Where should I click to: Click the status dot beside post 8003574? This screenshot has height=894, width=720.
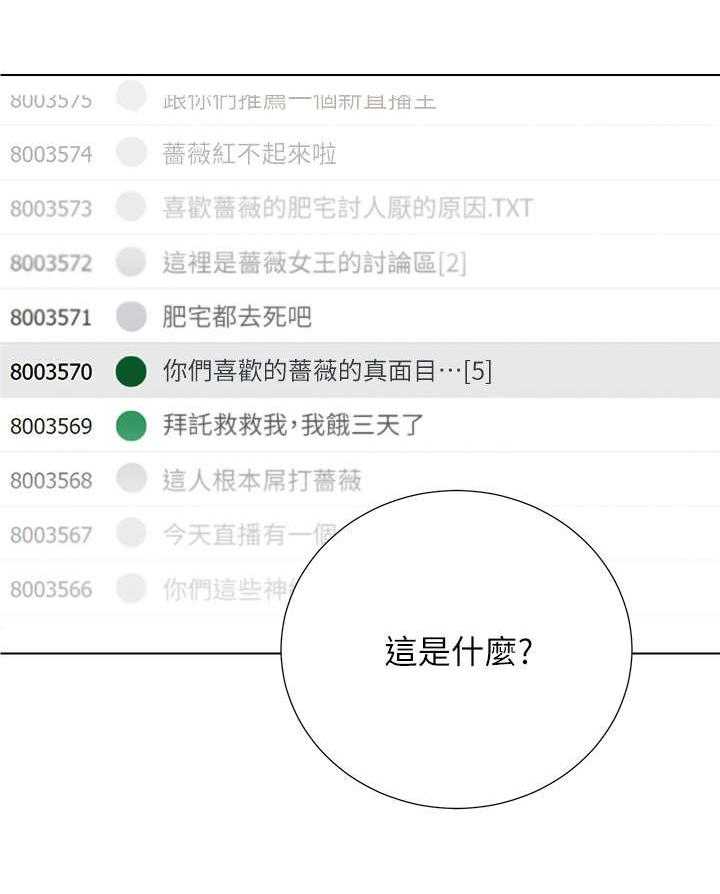(132, 153)
